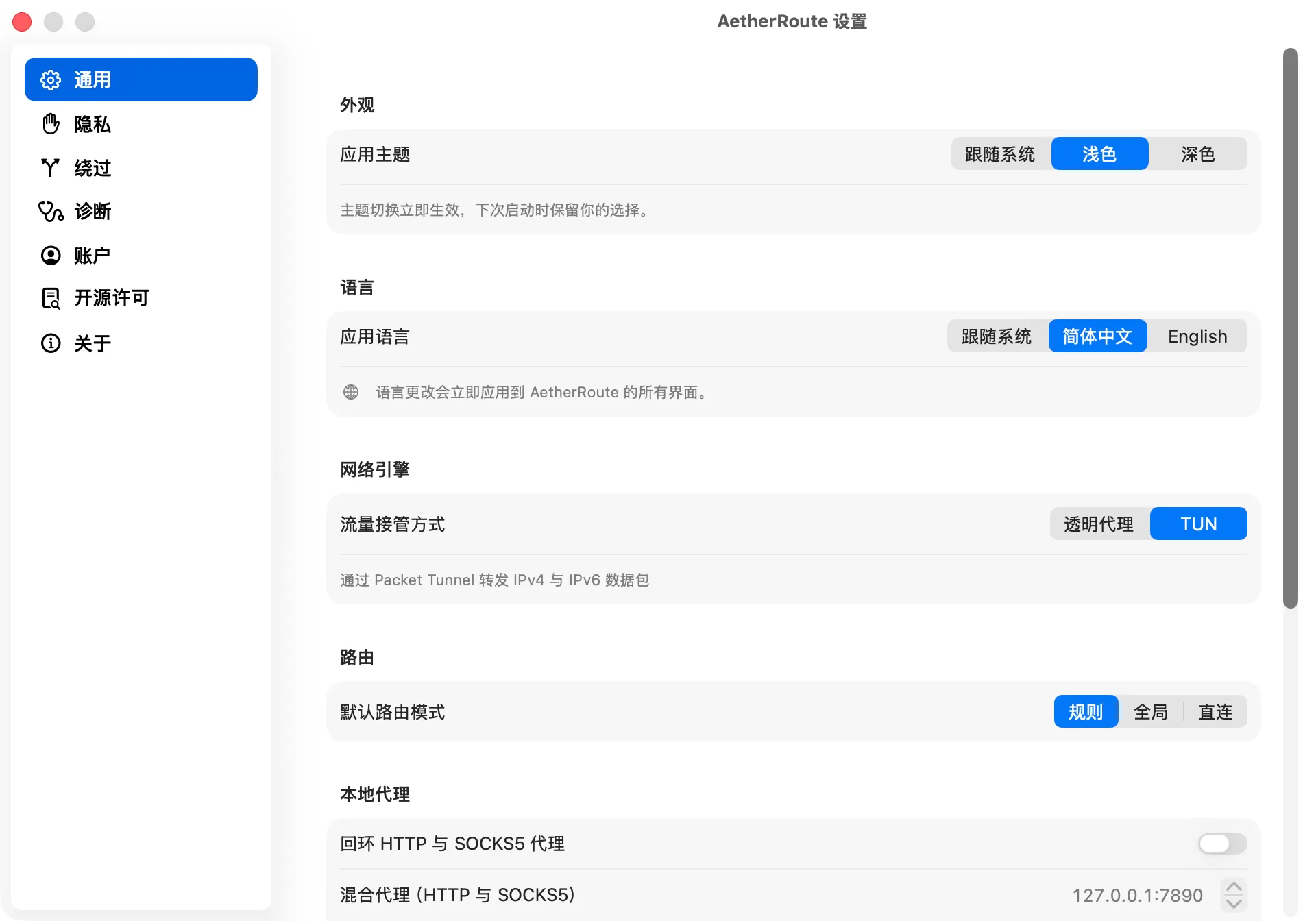Viewport: 1316px width, 921px height.
Task: Click the AetherRoute 设置 window title
Action: pos(792,21)
